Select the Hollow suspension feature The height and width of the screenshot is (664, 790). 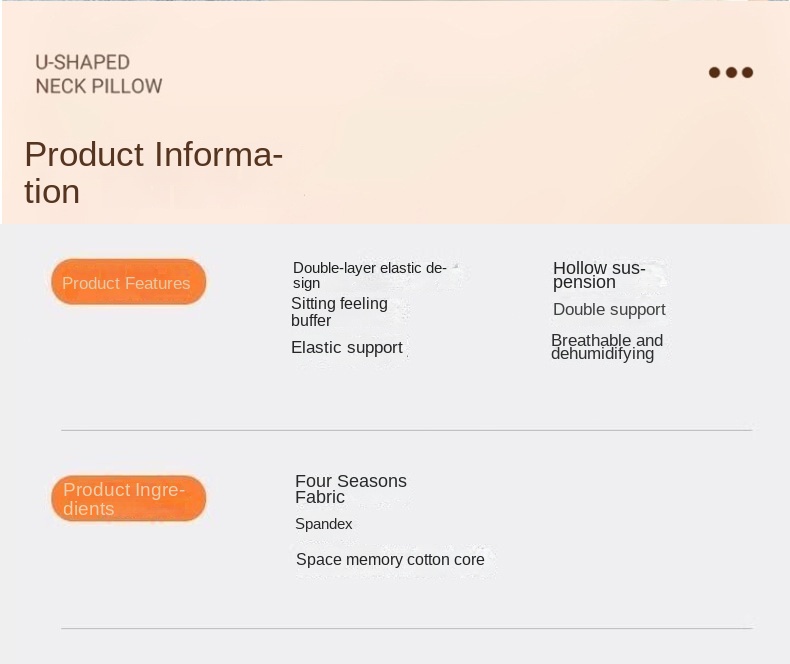(x=599, y=275)
